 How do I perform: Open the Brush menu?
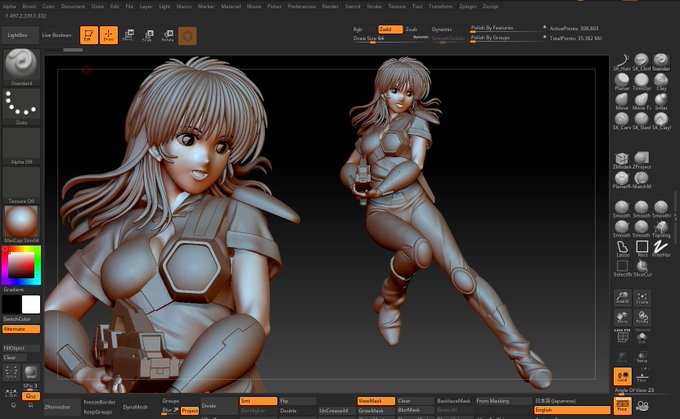(x=29, y=7)
